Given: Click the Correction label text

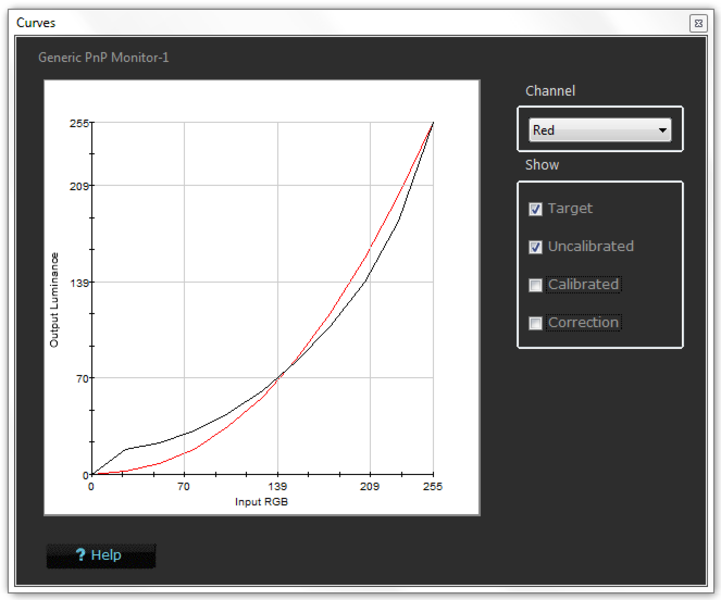Looking at the screenshot, I should click(x=583, y=323).
